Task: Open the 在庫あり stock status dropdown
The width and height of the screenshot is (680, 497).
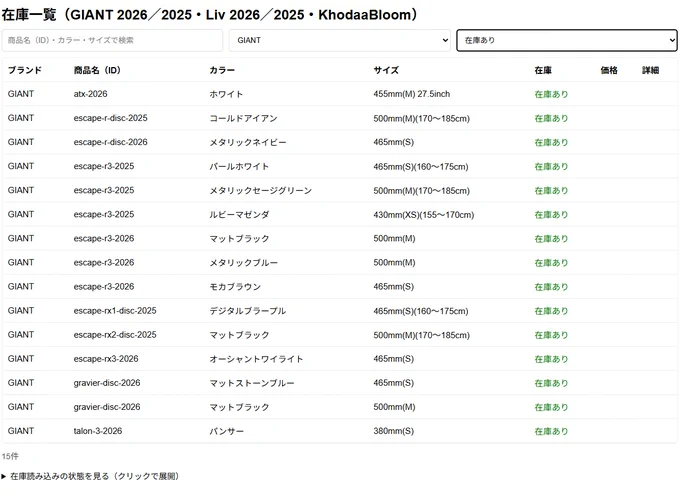Action: click(x=567, y=40)
